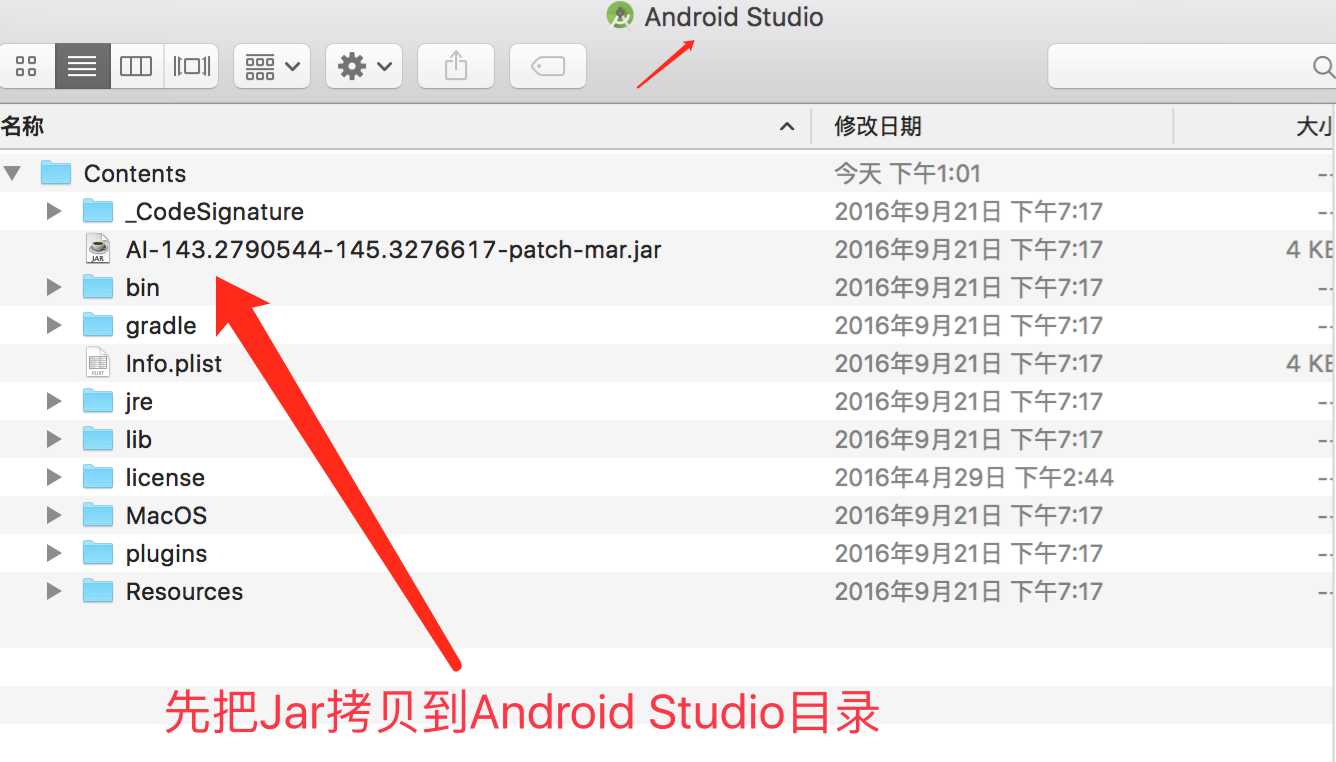
Task: Switch to list view
Action: pos(82,66)
